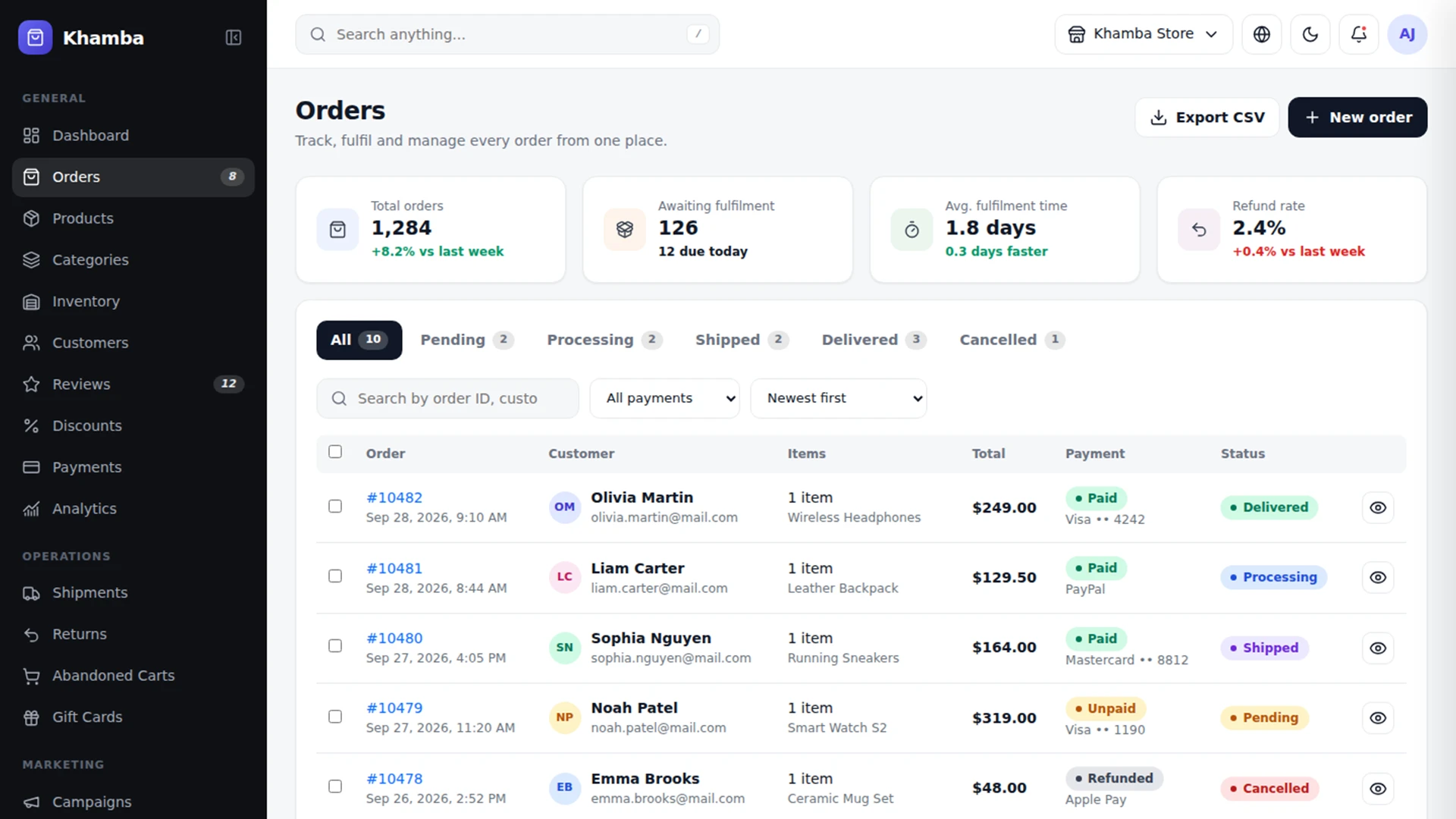Go to Returns page
This screenshot has width=1456, height=819.
(x=133, y=634)
